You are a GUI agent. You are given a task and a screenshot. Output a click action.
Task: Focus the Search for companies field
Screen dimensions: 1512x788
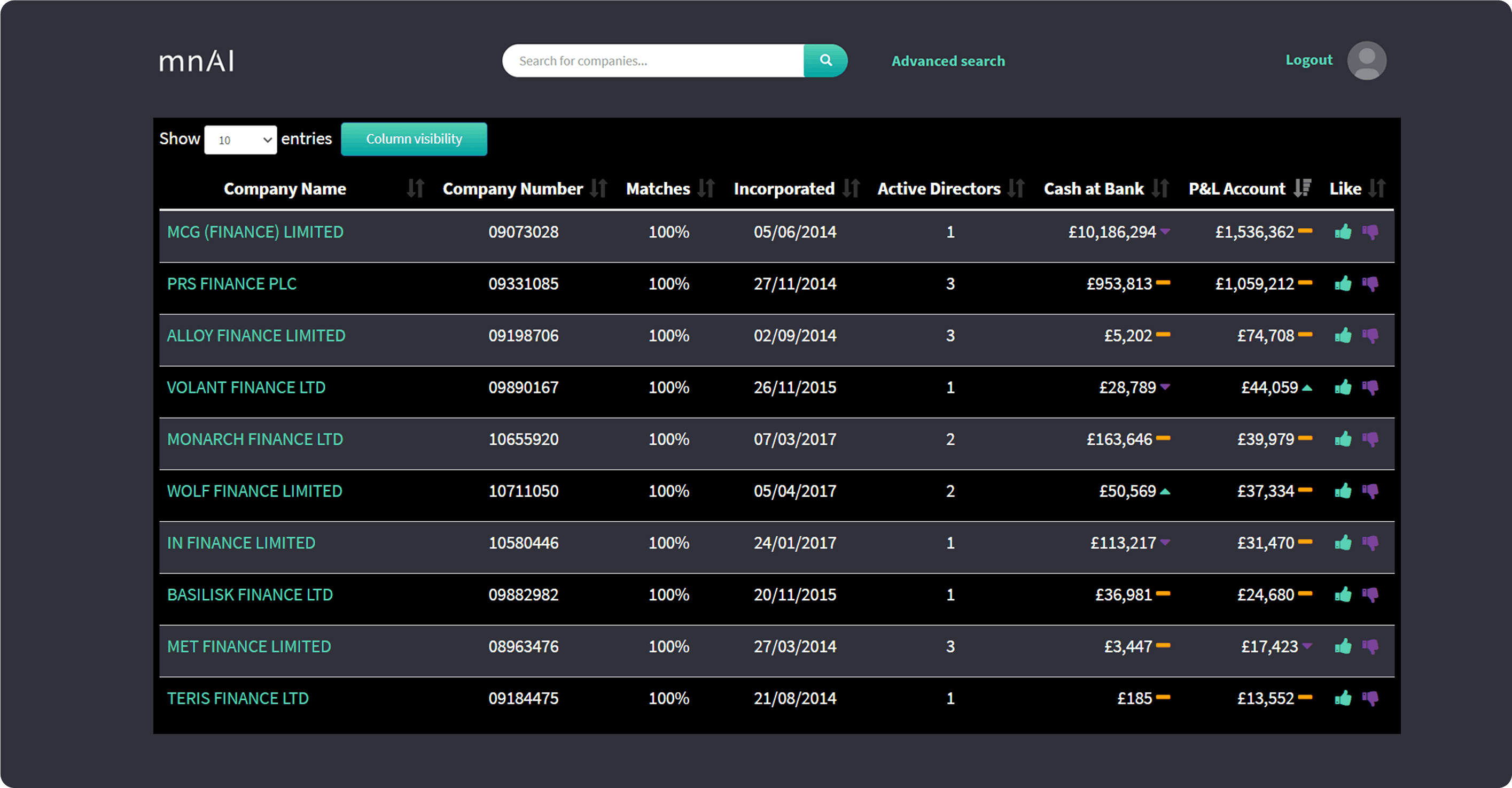pyautogui.click(x=653, y=60)
